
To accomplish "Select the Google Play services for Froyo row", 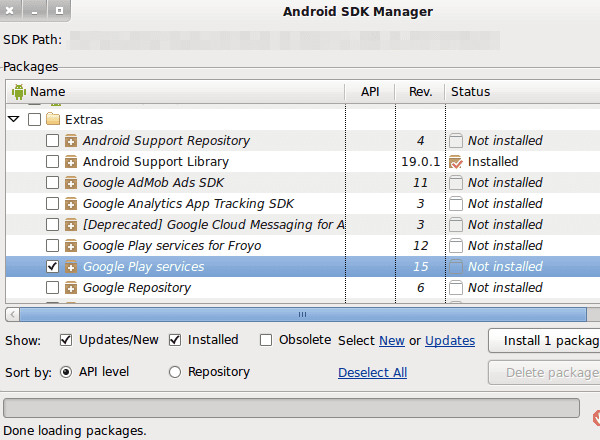I will (x=303, y=246).
